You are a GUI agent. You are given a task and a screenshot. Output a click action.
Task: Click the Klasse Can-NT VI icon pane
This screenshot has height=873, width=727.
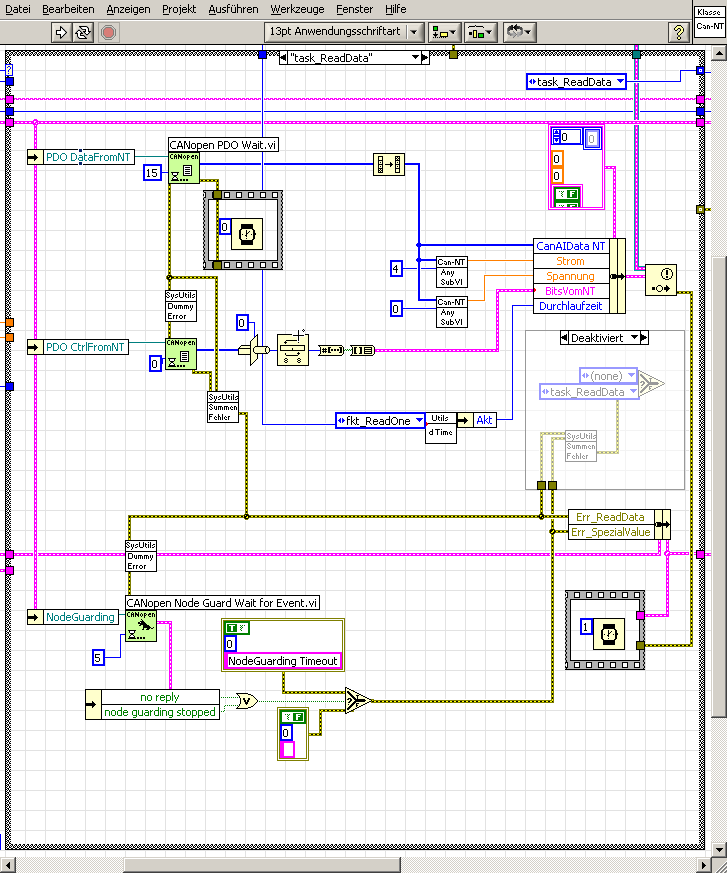click(710, 21)
